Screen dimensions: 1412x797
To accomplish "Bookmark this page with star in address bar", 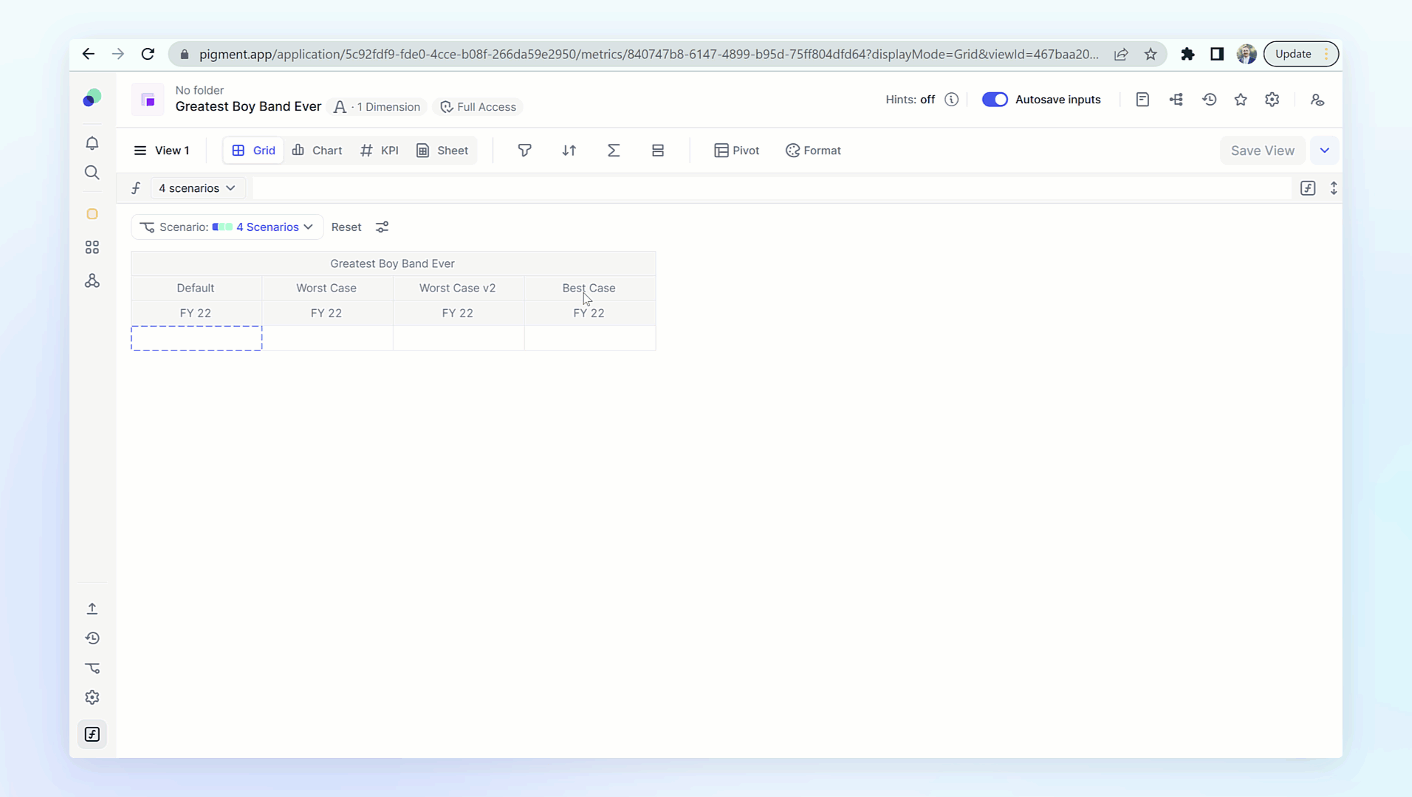I will 1151,54.
